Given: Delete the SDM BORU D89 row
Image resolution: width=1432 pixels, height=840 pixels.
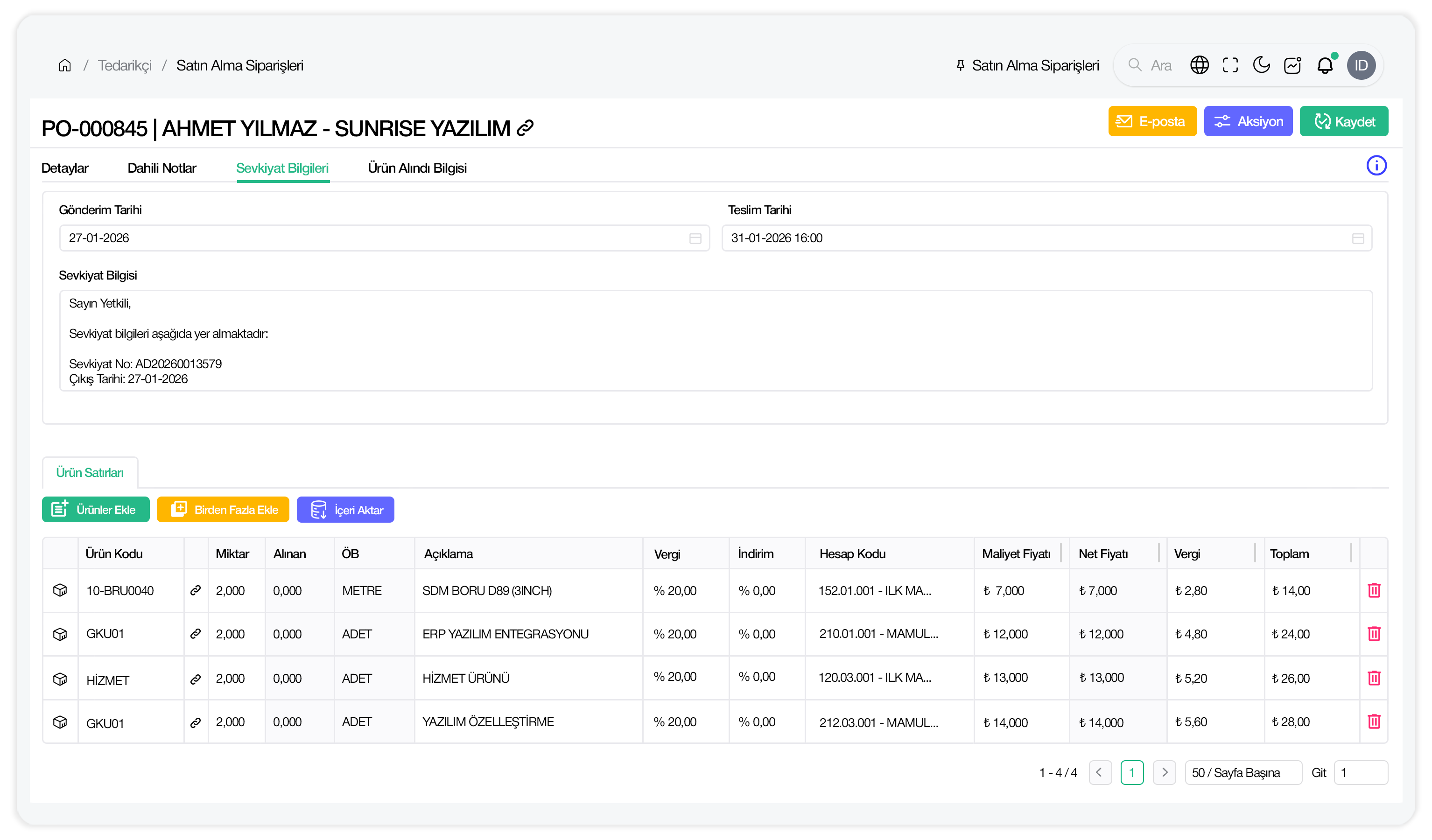Looking at the screenshot, I should [1374, 590].
